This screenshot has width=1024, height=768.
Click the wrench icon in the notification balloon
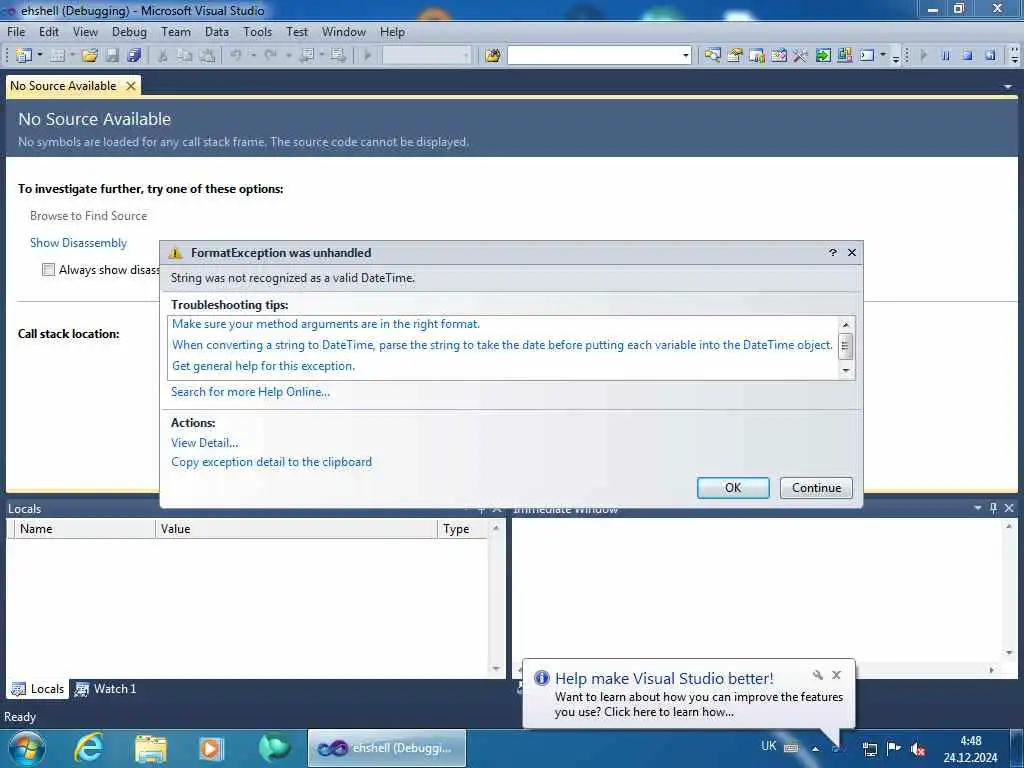click(818, 675)
